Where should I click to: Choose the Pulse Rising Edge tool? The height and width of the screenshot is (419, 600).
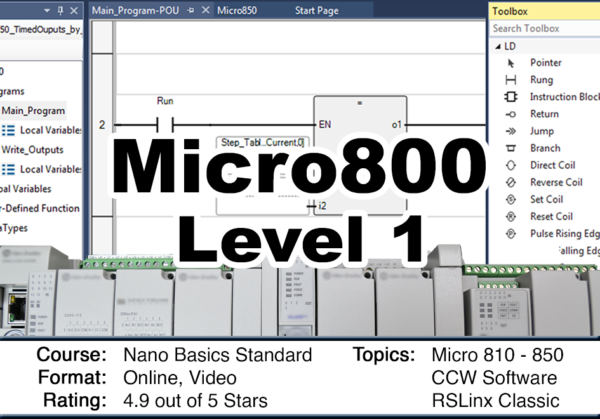point(511,234)
